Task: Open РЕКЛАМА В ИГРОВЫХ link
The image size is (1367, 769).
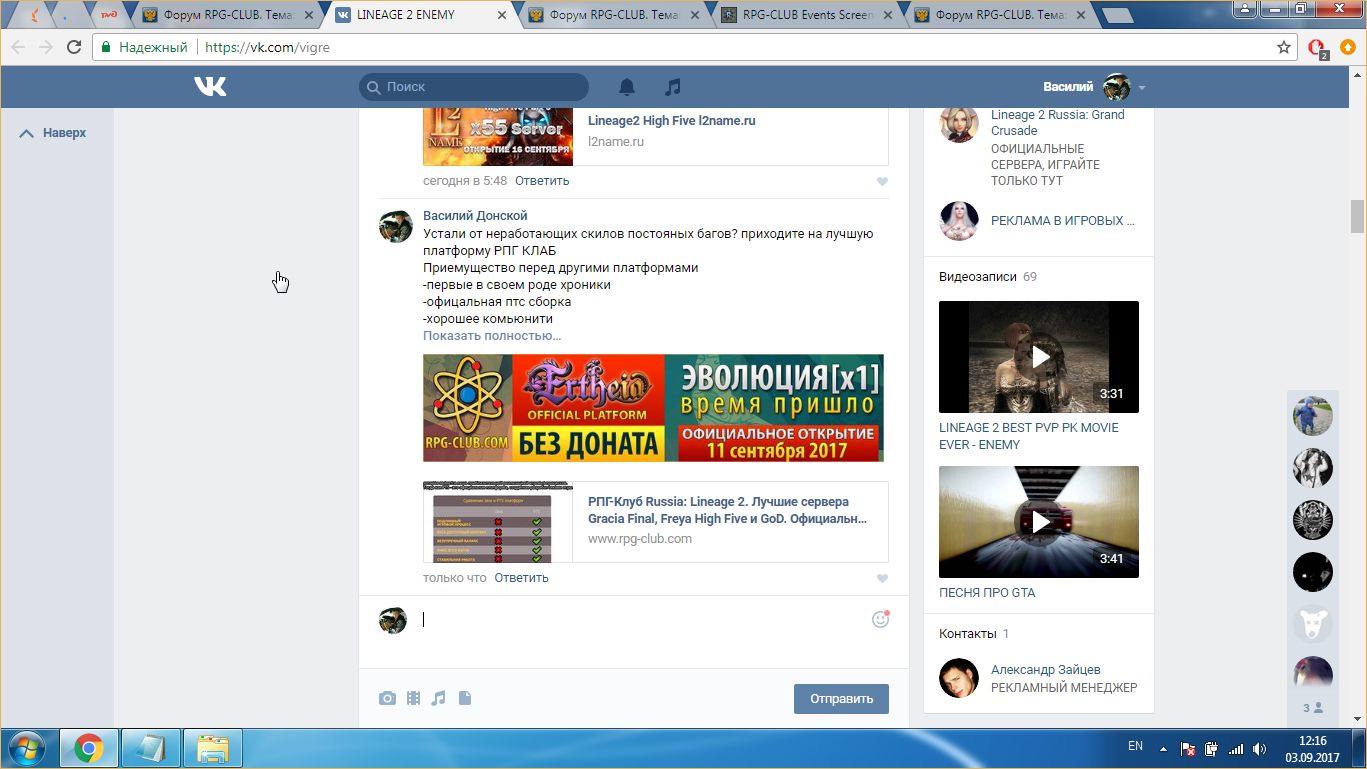Action: click(x=1063, y=221)
